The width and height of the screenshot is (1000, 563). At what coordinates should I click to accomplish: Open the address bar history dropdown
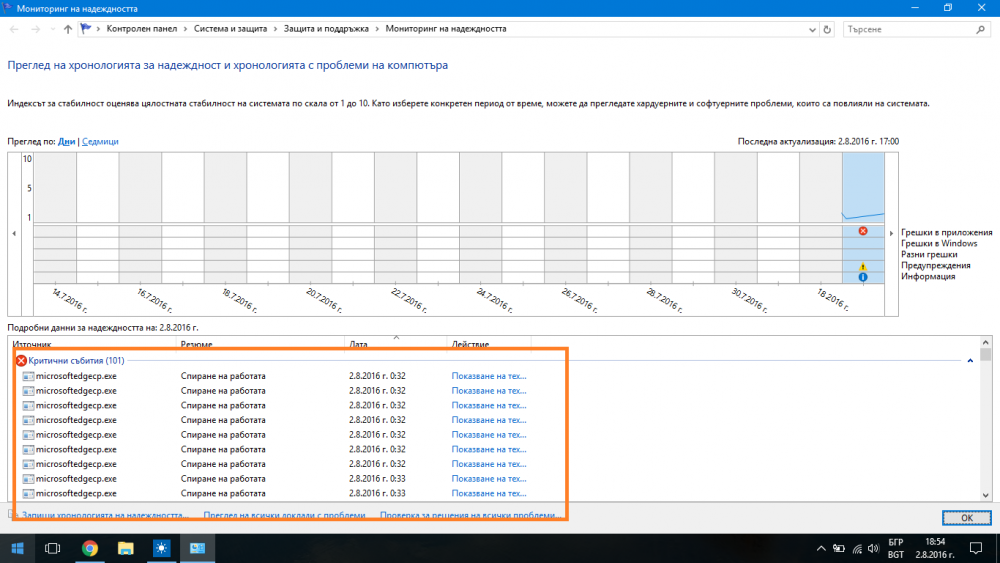[x=812, y=29]
